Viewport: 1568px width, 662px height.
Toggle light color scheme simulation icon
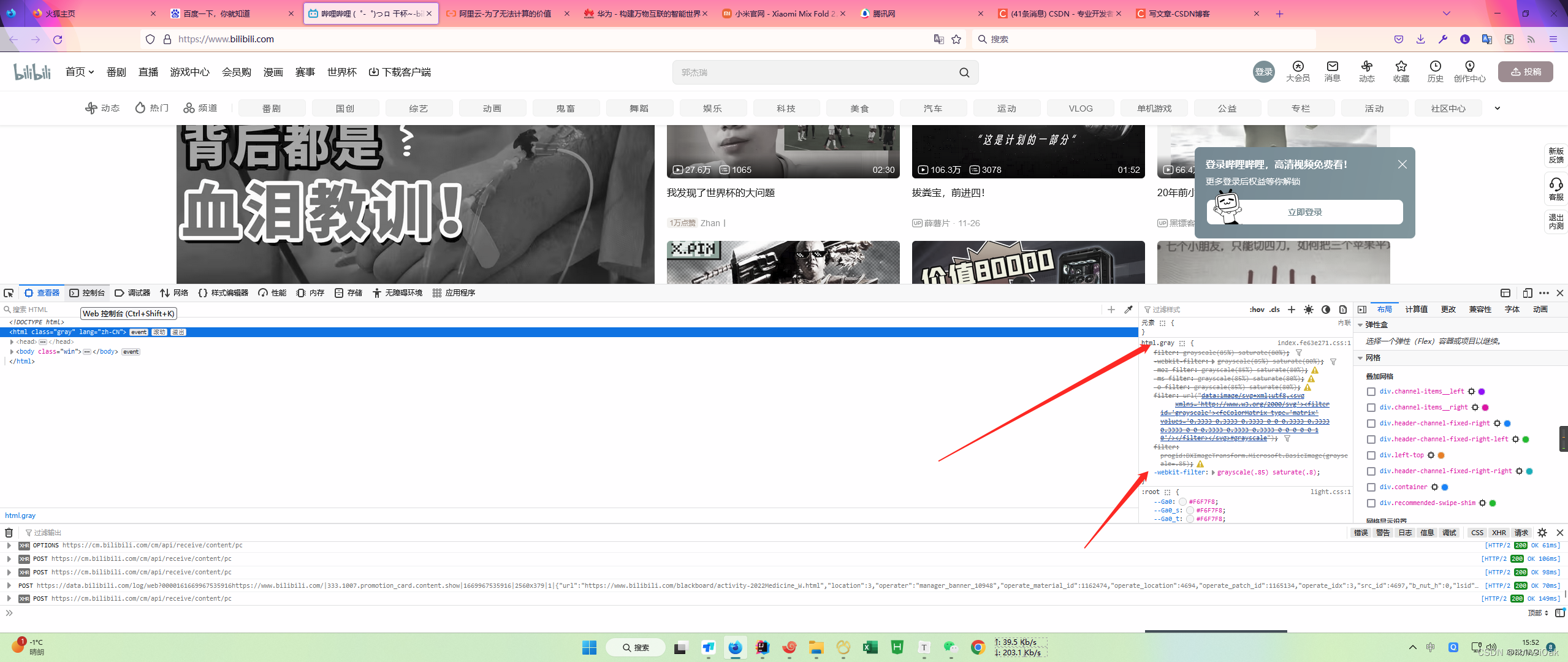click(1309, 310)
